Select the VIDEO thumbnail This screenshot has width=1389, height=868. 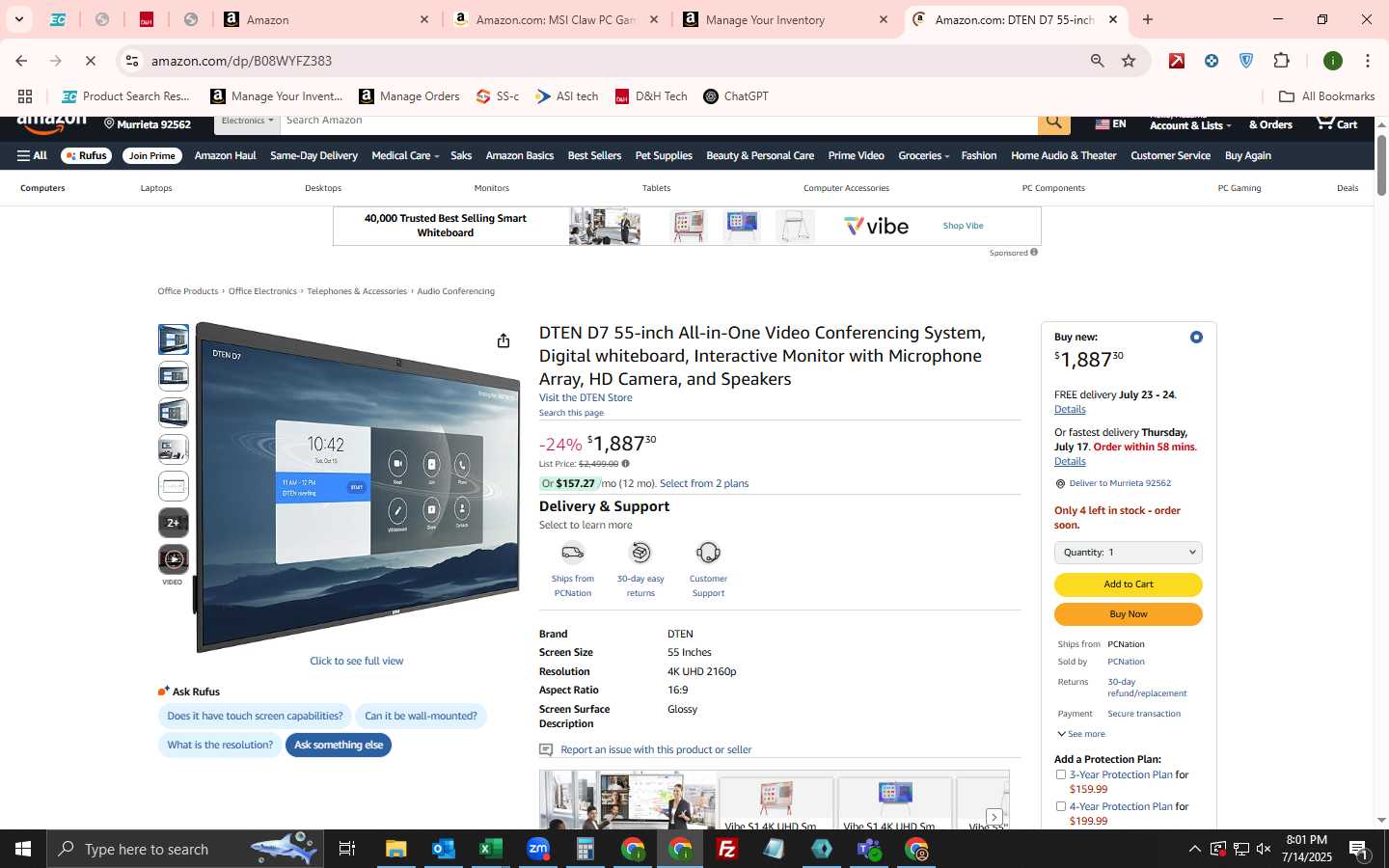[x=174, y=559]
